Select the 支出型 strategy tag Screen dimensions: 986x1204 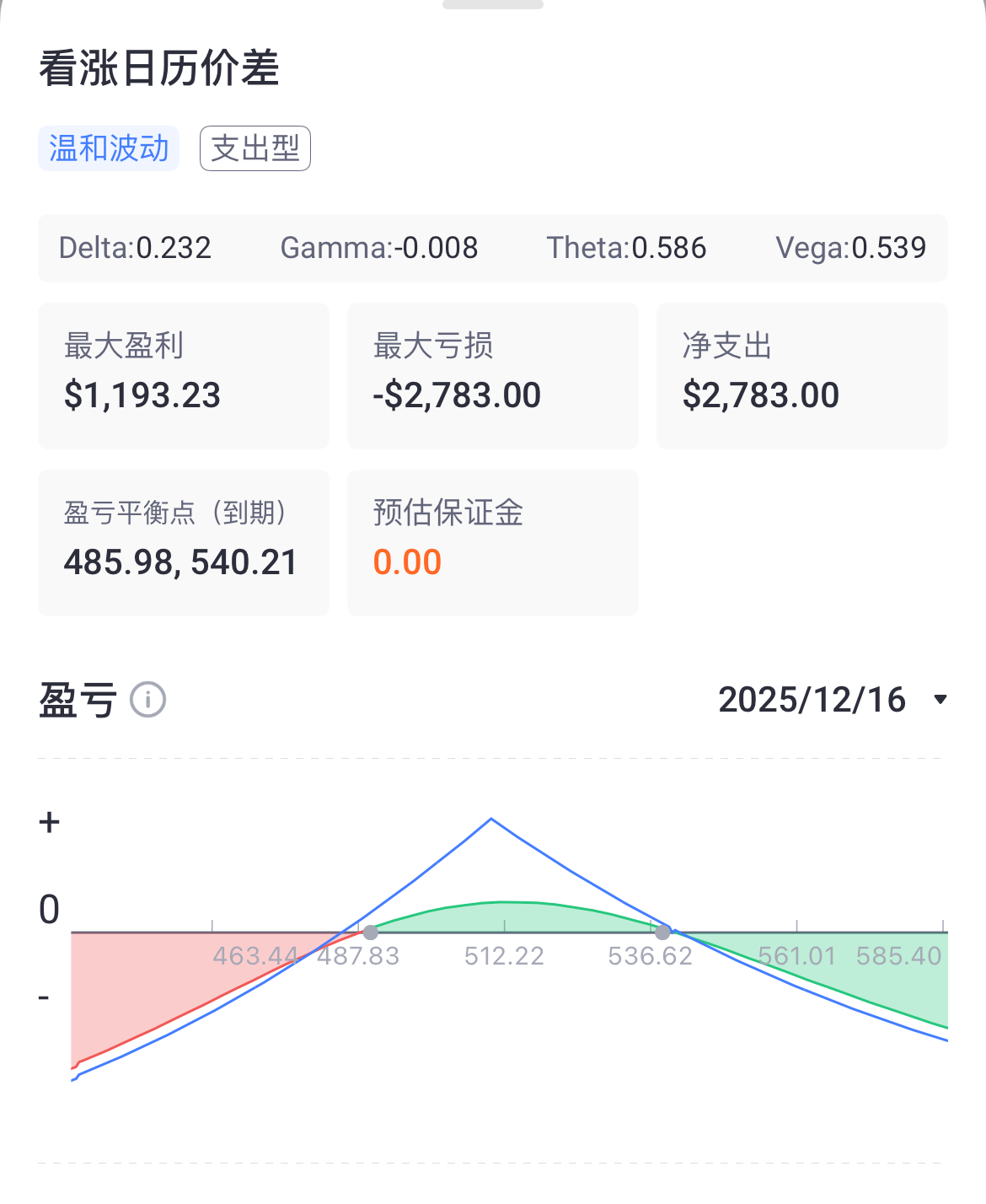(255, 148)
